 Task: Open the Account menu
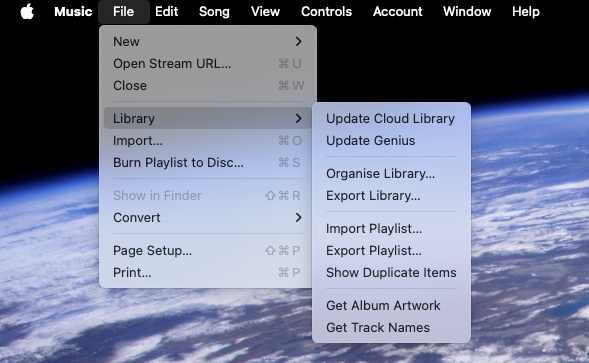397,11
